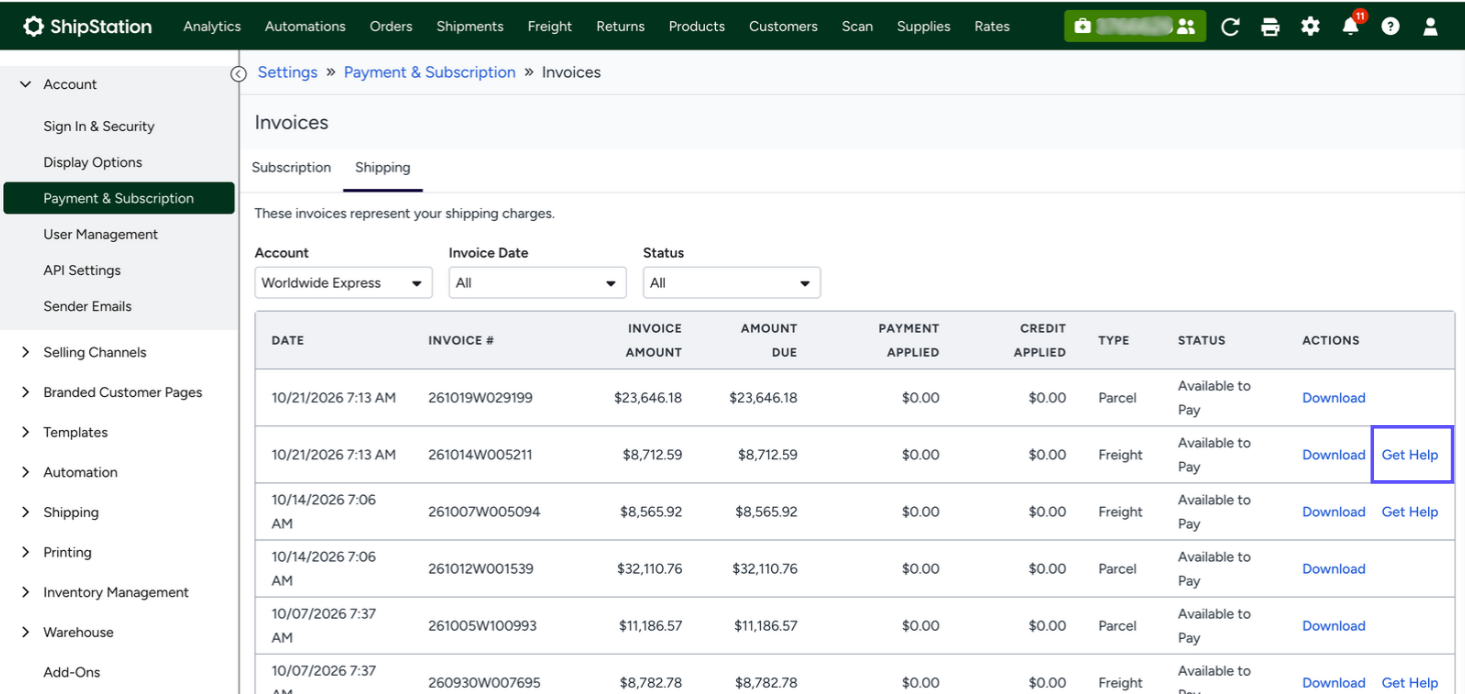Open Returns in the top menu
Image resolution: width=1465 pixels, height=694 pixels.
620,26
